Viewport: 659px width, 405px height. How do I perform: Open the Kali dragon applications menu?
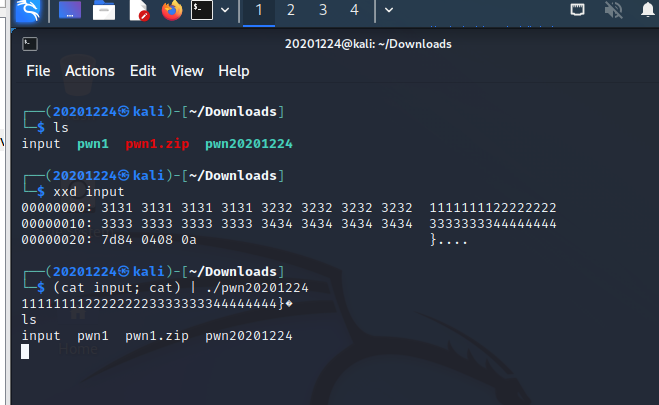tap(28, 11)
